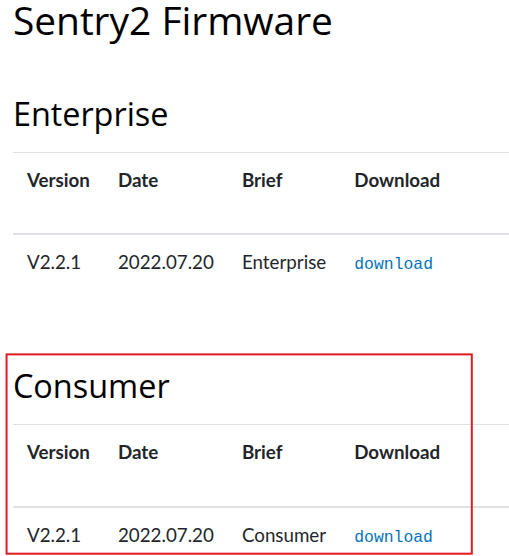Screen dimensions: 509x556
Task: Click Date header in Enterprise table
Action: (138, 180)
